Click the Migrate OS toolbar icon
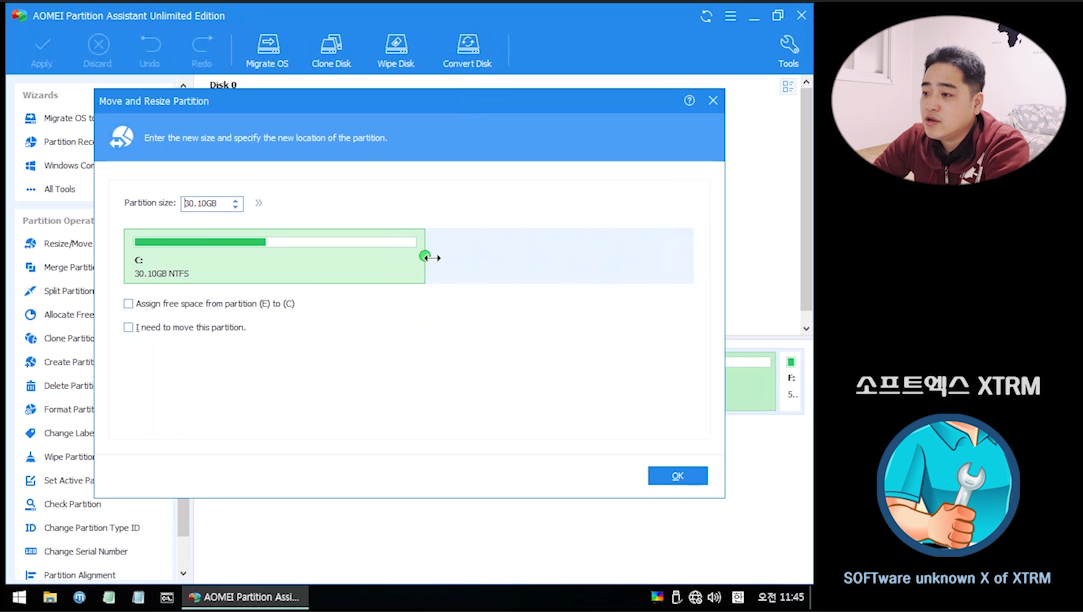This screenshot has height=612, width=1083. point(267,50)
